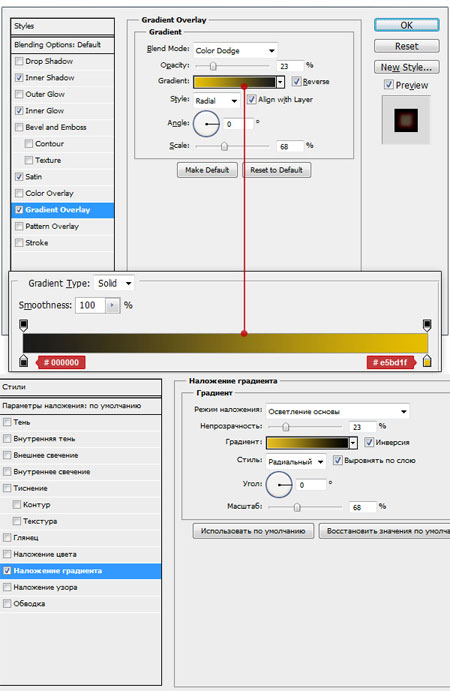The width and height of the screenshot is (450, 691).
Task: Expand the Стиль Радиальный dropdown
Action: click(296, 461)
